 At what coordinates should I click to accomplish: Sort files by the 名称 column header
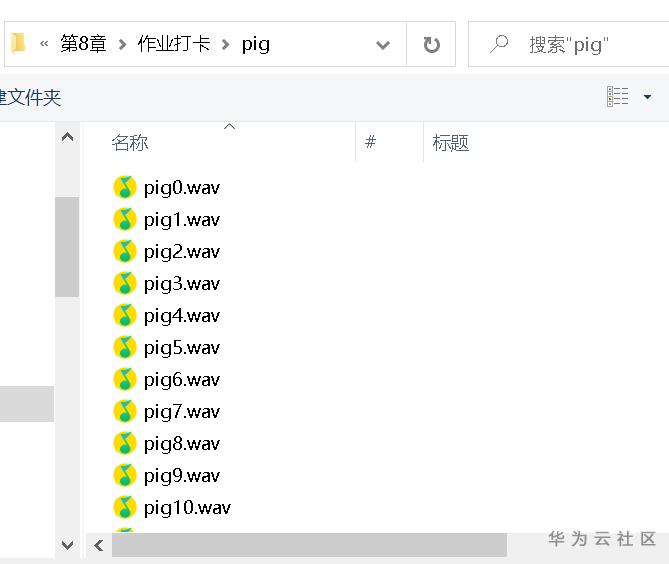tap(130, 143)
